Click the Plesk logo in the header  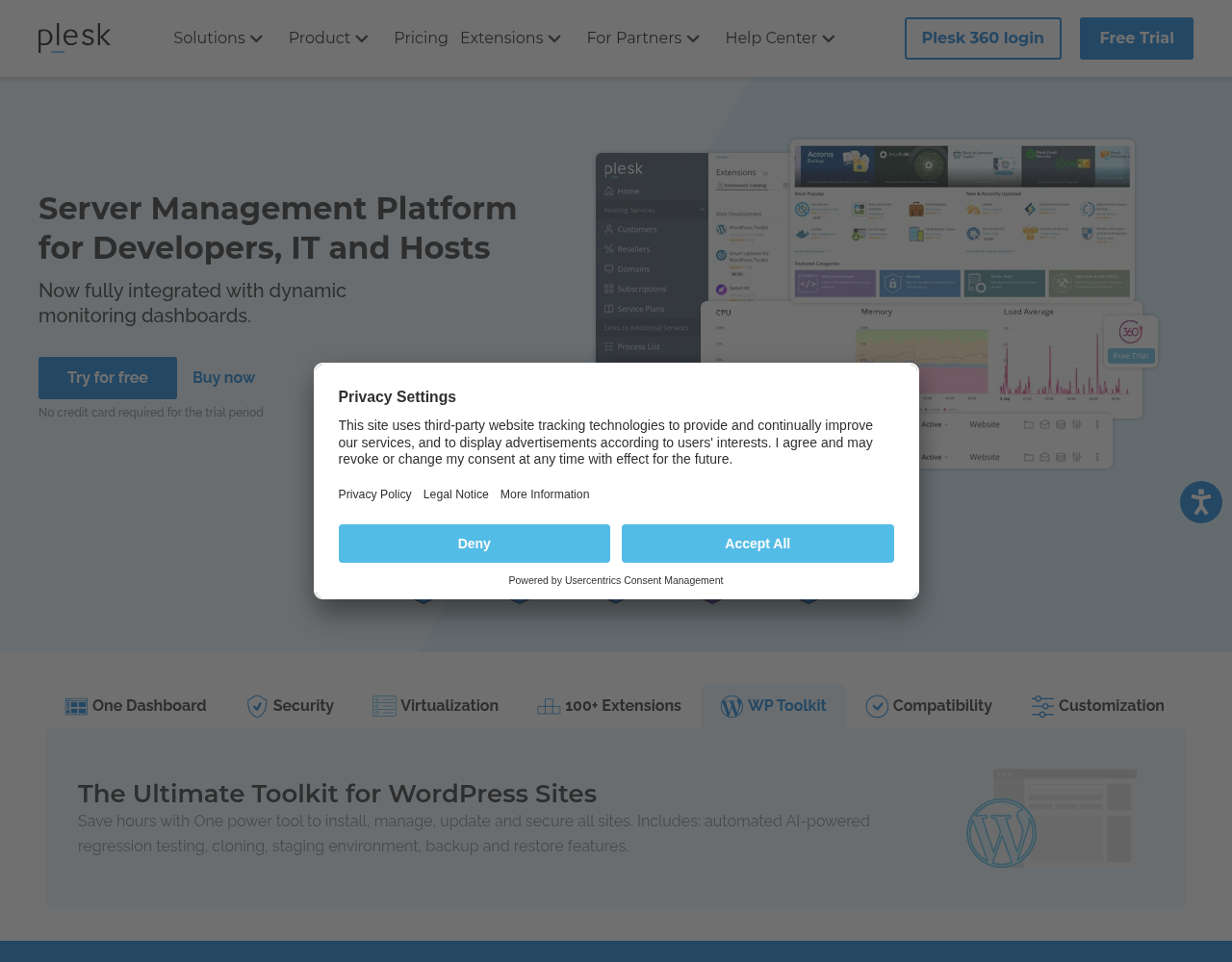click(x=74, y=38)
